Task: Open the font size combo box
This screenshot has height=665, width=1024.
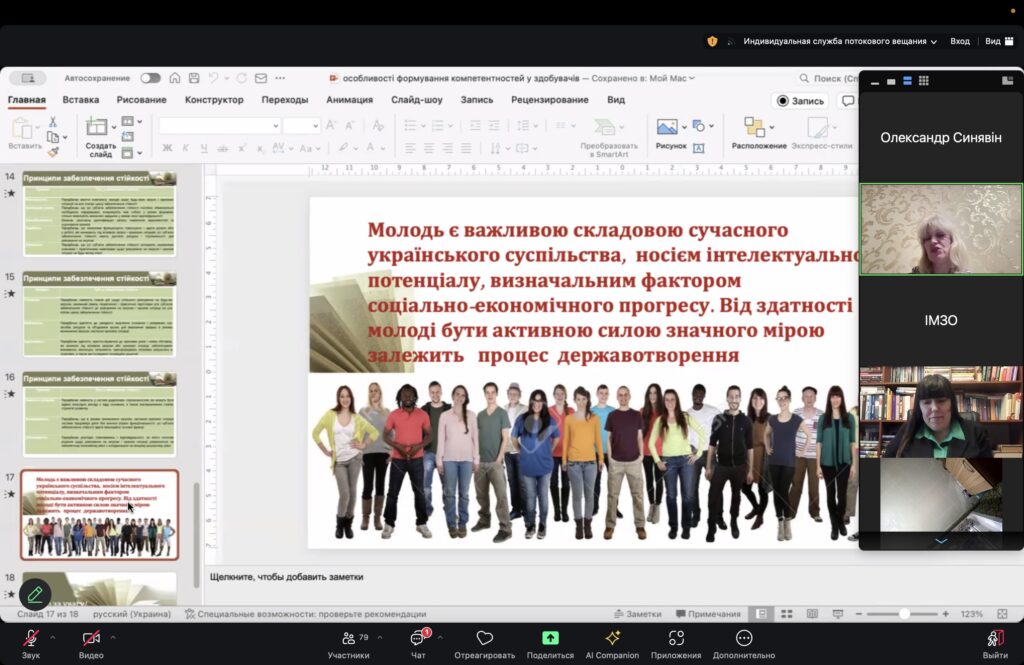Action: 301,125
